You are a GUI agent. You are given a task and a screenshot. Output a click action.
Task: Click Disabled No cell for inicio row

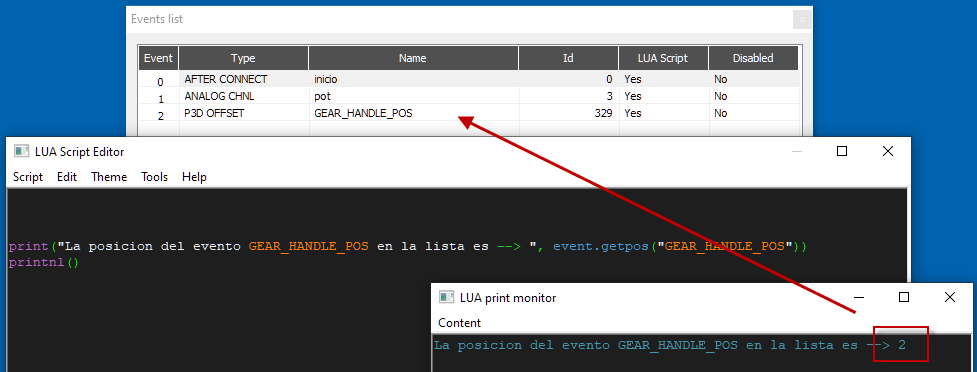754,79
